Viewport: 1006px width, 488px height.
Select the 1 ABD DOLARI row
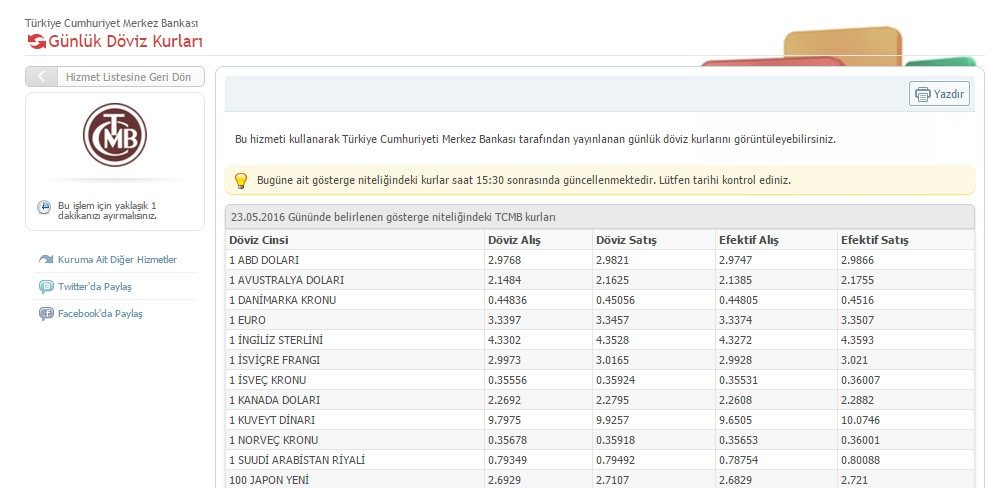[266, 260]
